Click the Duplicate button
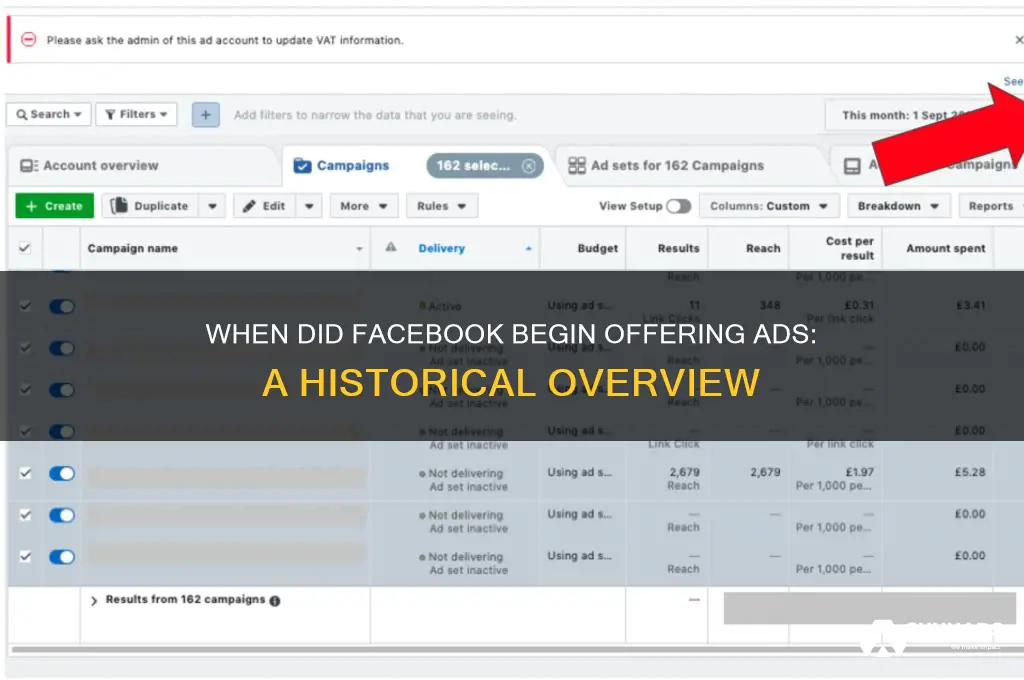 coord(151,206)
